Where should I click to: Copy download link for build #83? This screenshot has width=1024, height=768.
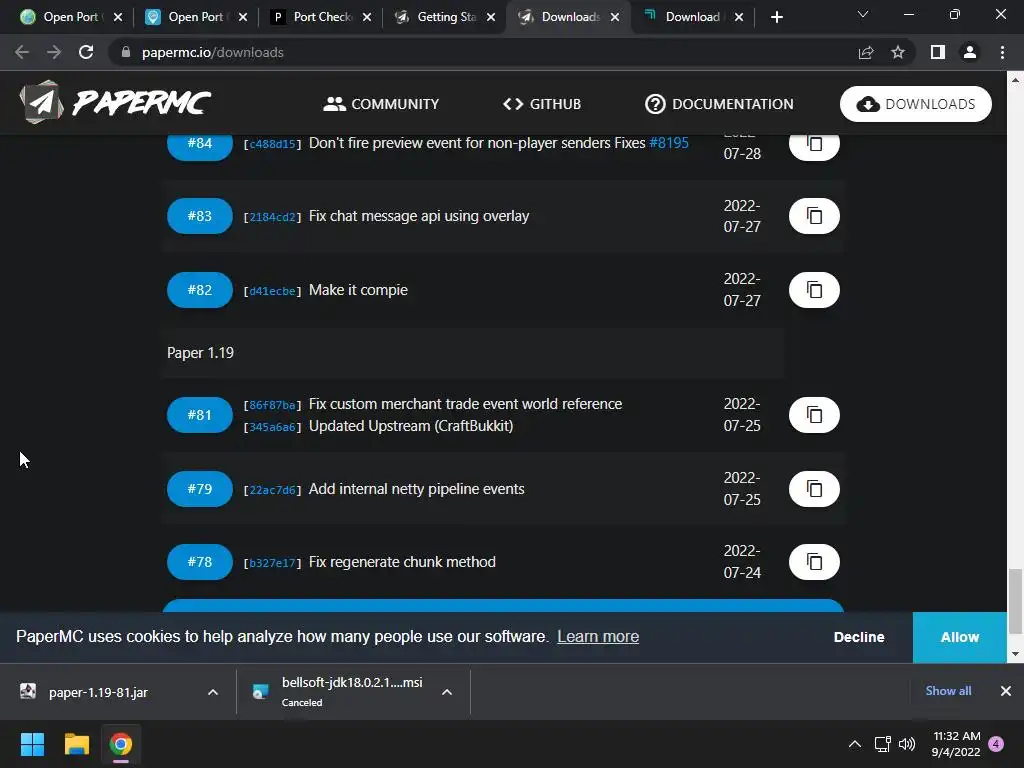814,216
